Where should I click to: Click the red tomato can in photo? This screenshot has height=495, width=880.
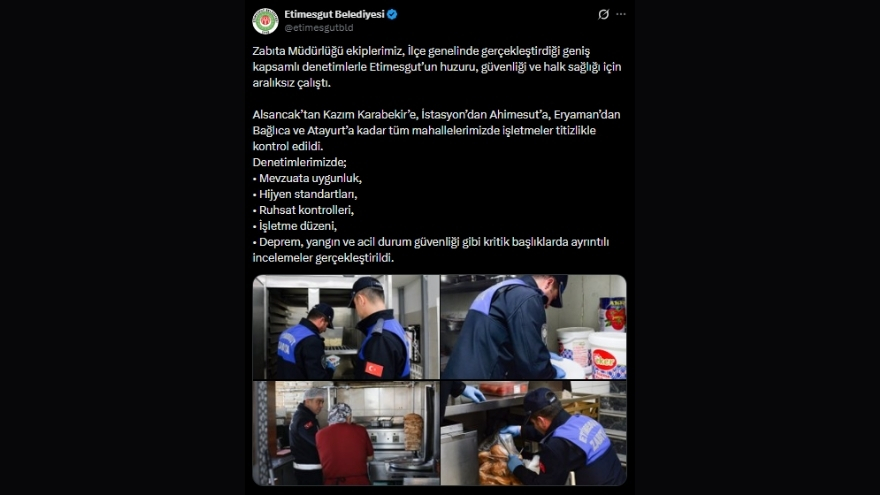(x=612, y=313)
